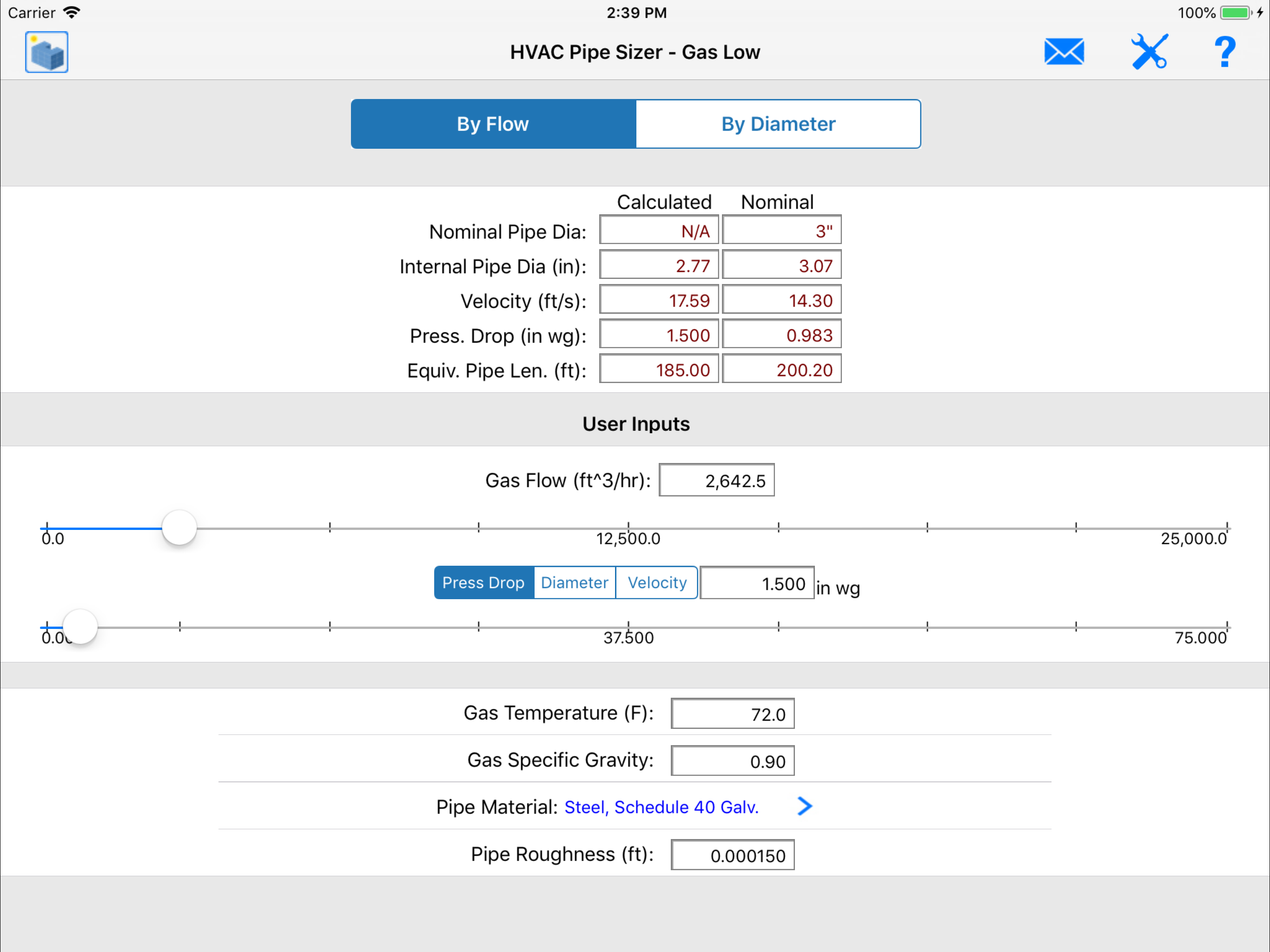Edit the Pipe Roughness value field
The width and height of the screenshot is (1270, 952).
pos(732,855)
